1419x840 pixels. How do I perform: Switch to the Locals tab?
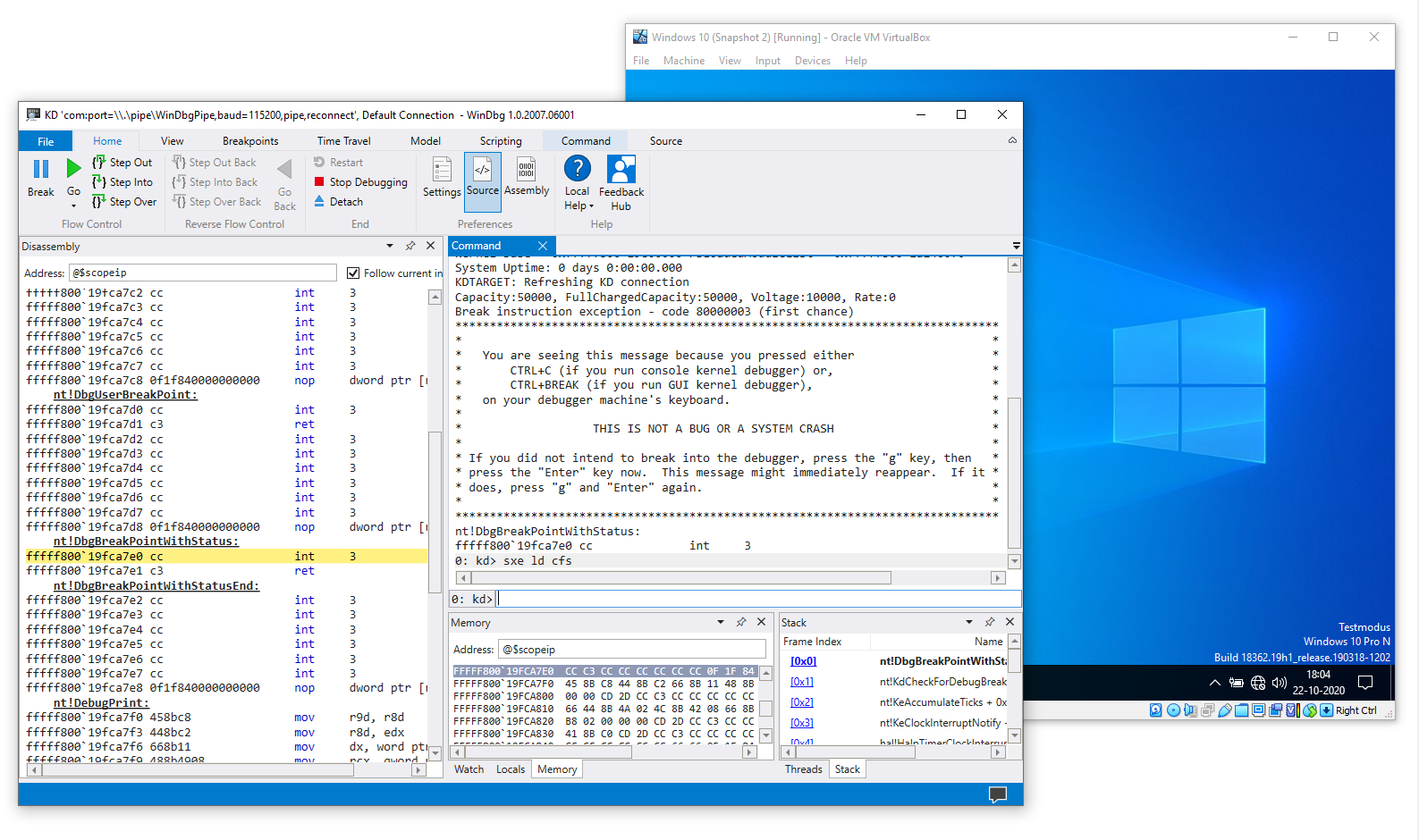511,769
